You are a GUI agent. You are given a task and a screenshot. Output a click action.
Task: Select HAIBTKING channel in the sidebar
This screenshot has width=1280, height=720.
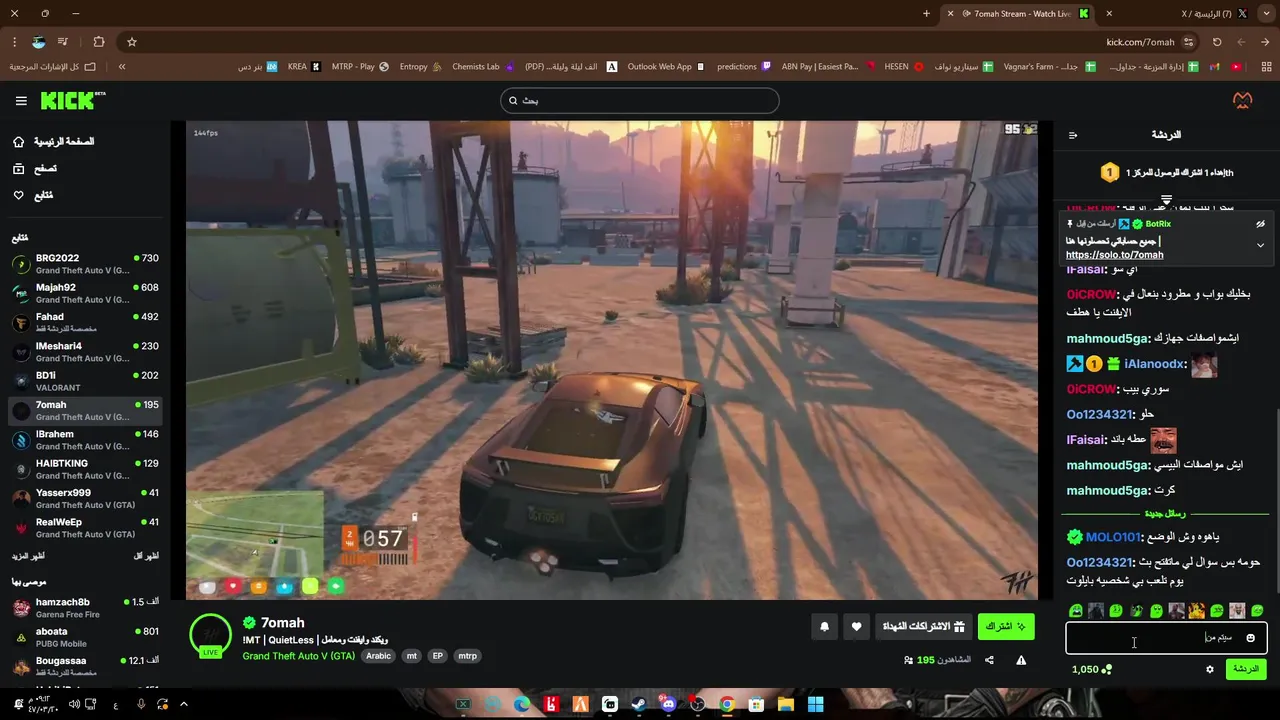tap(85, 469)
